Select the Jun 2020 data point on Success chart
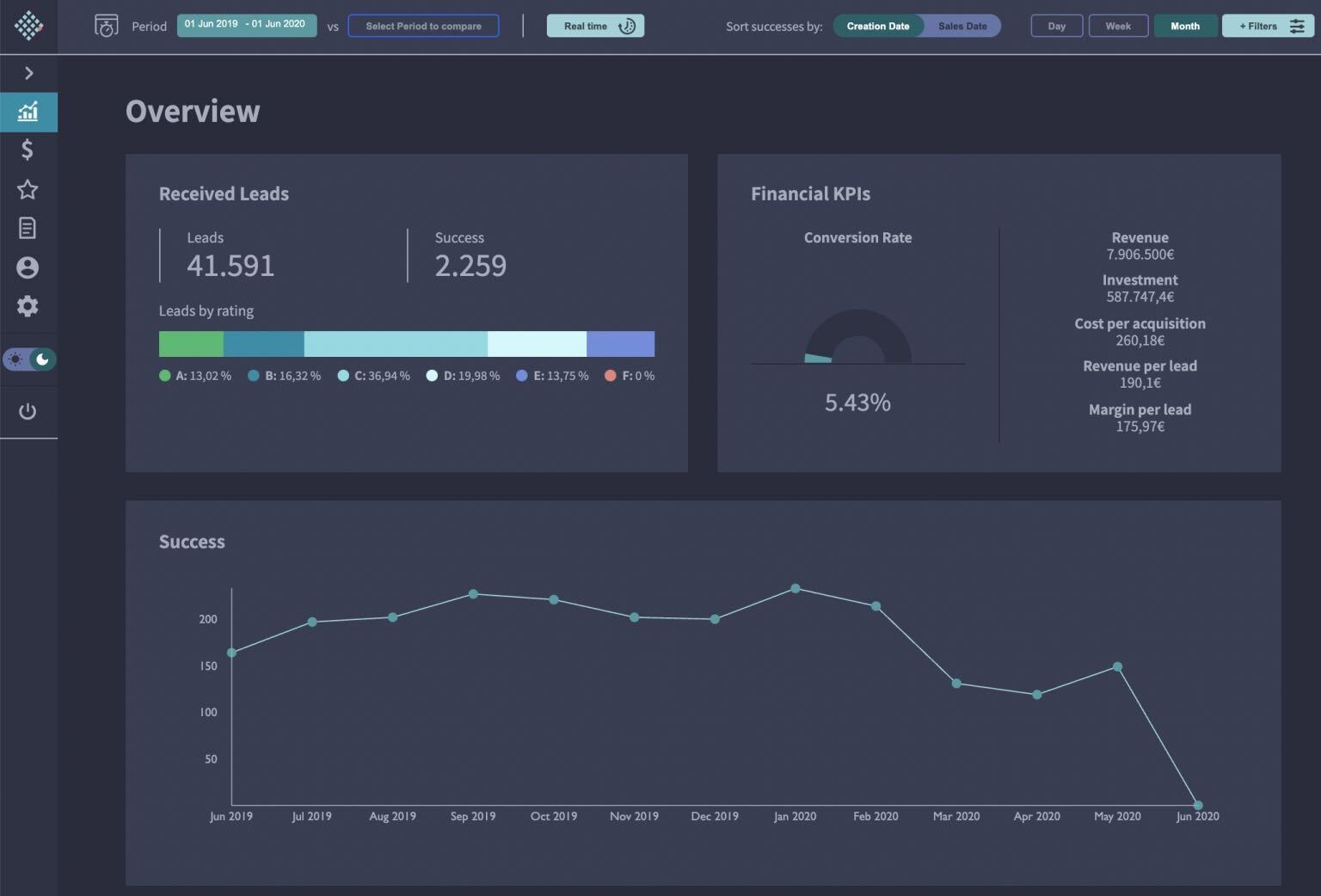The height and width of the screenshot is (896, 1321). pyautogui.click(x=1198, y=802)
